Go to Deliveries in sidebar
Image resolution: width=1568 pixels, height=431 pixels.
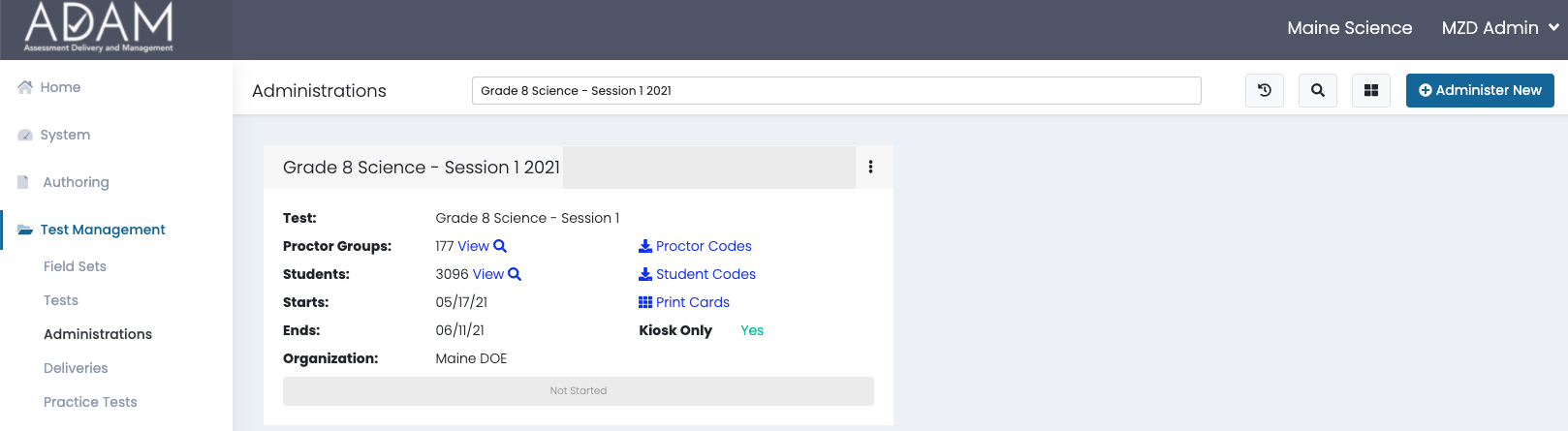click(x=76, y=368)
